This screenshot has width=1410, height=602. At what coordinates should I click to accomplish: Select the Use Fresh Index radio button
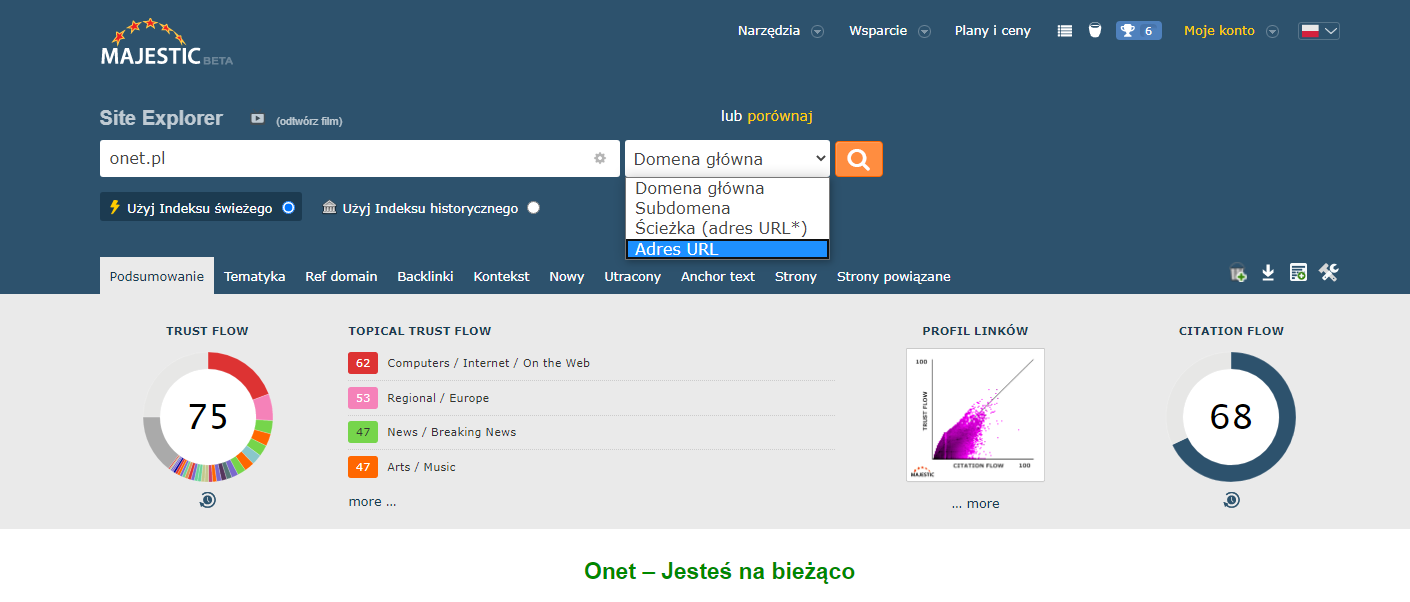coord(288,208)
